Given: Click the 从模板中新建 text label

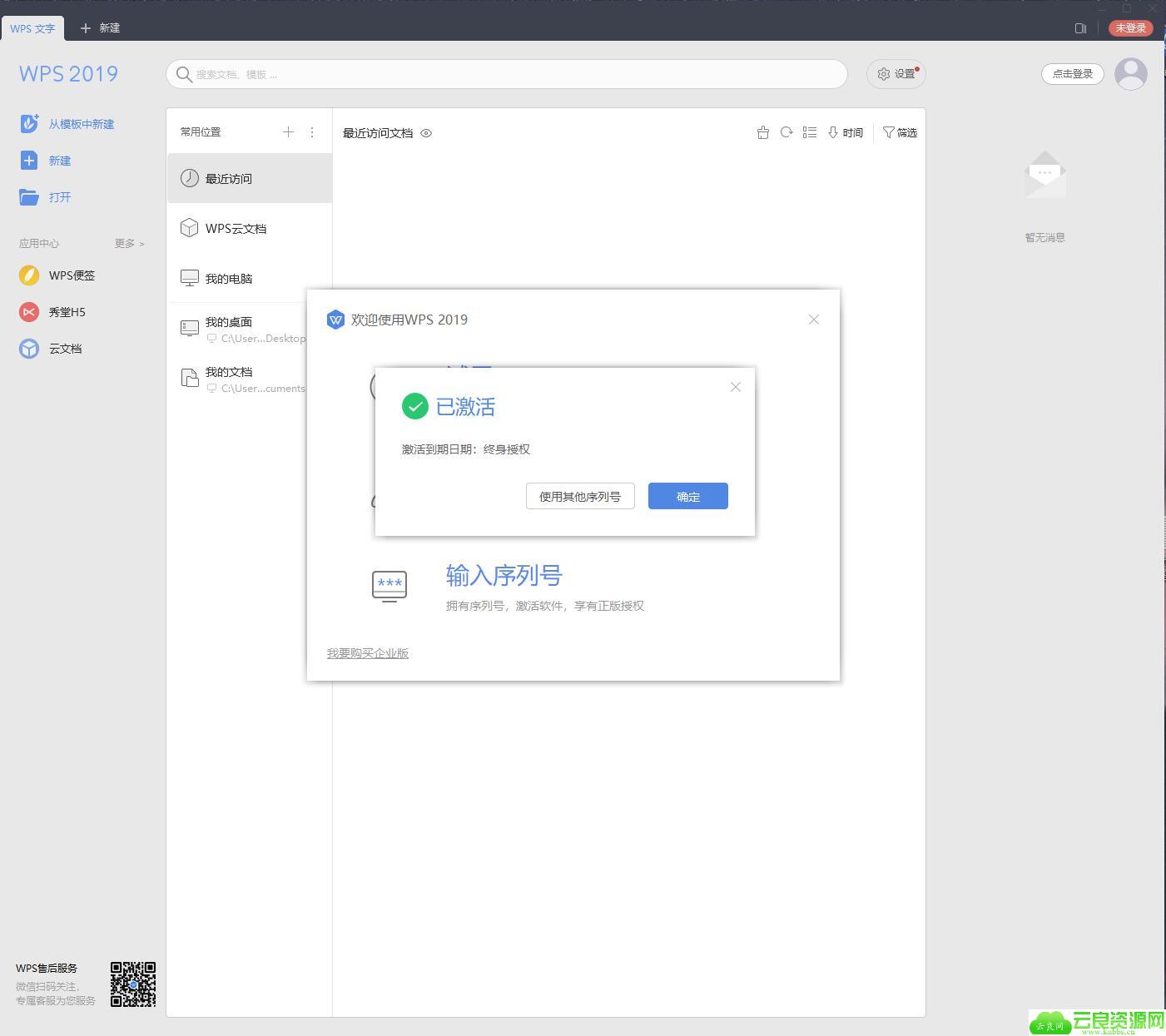Looking at the screenshot, I should [x=82, y=124].
